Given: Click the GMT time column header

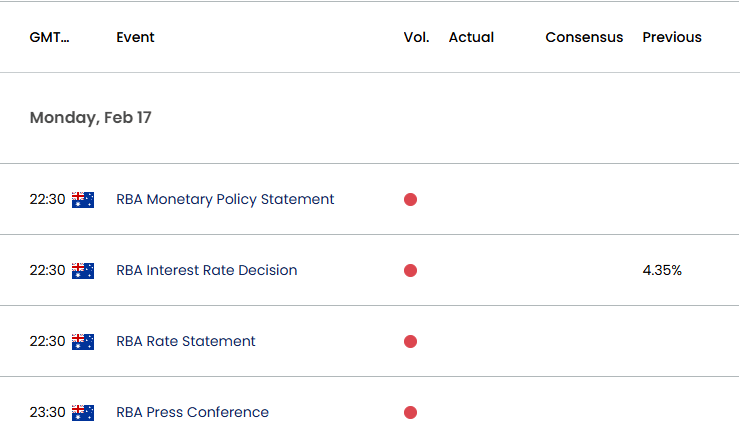Looking at the screenshot, I should coord(50,37).
